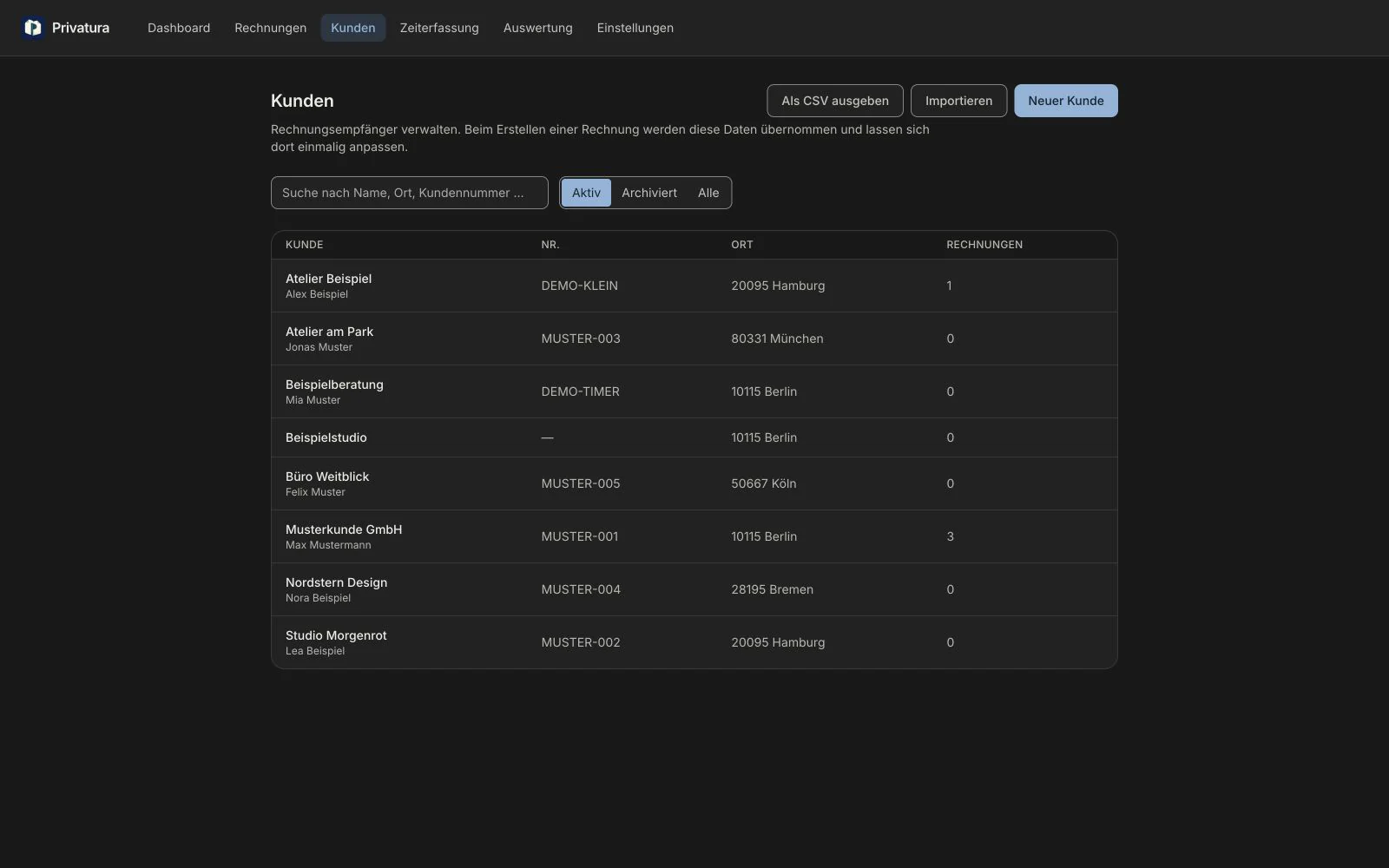Screen dimensions: 1389x868
Task: Click customer number MUSTER-003
Action: point(581,339)
